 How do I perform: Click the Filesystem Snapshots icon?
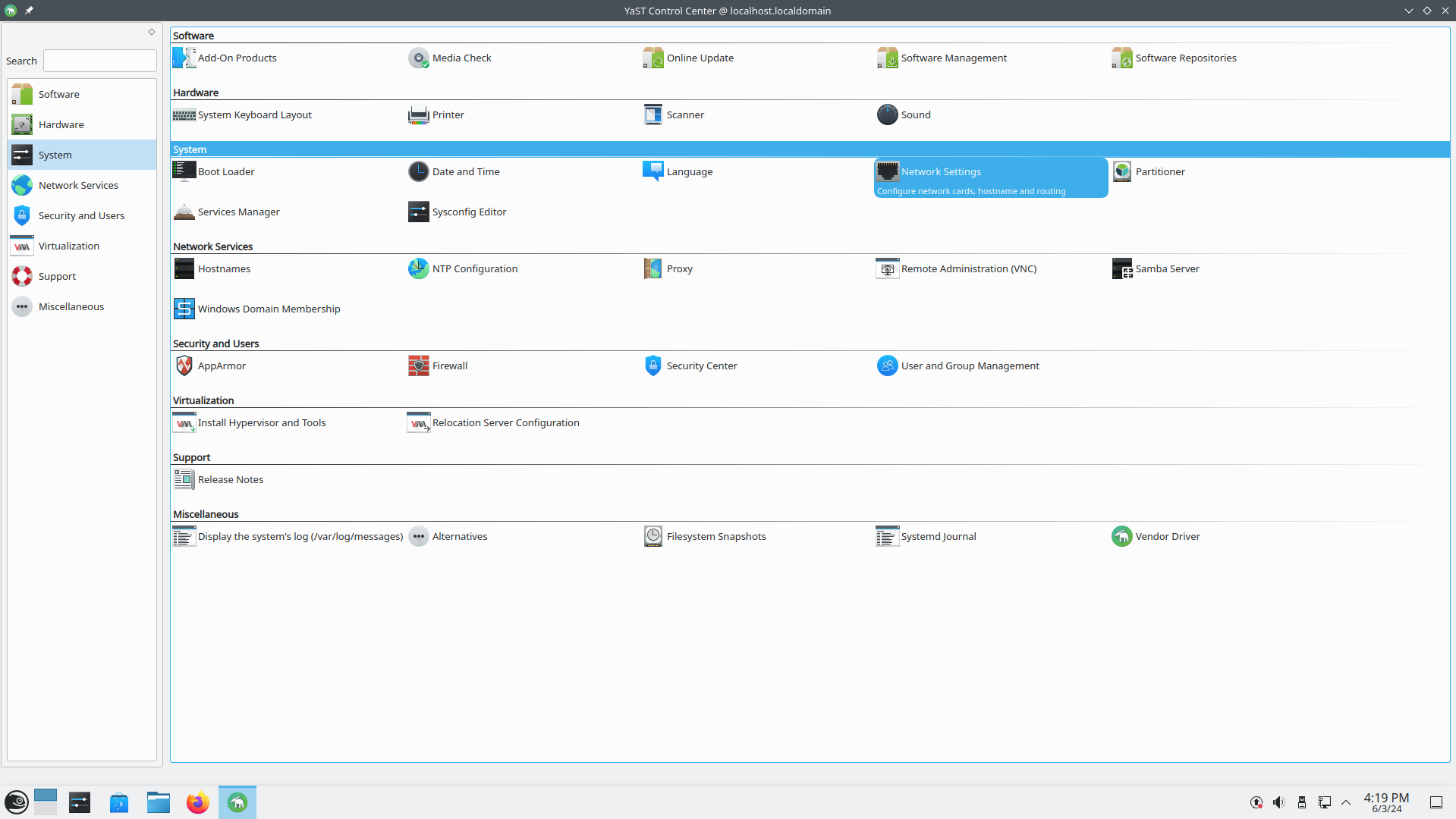pyautogui.click(x=653, y=536)
